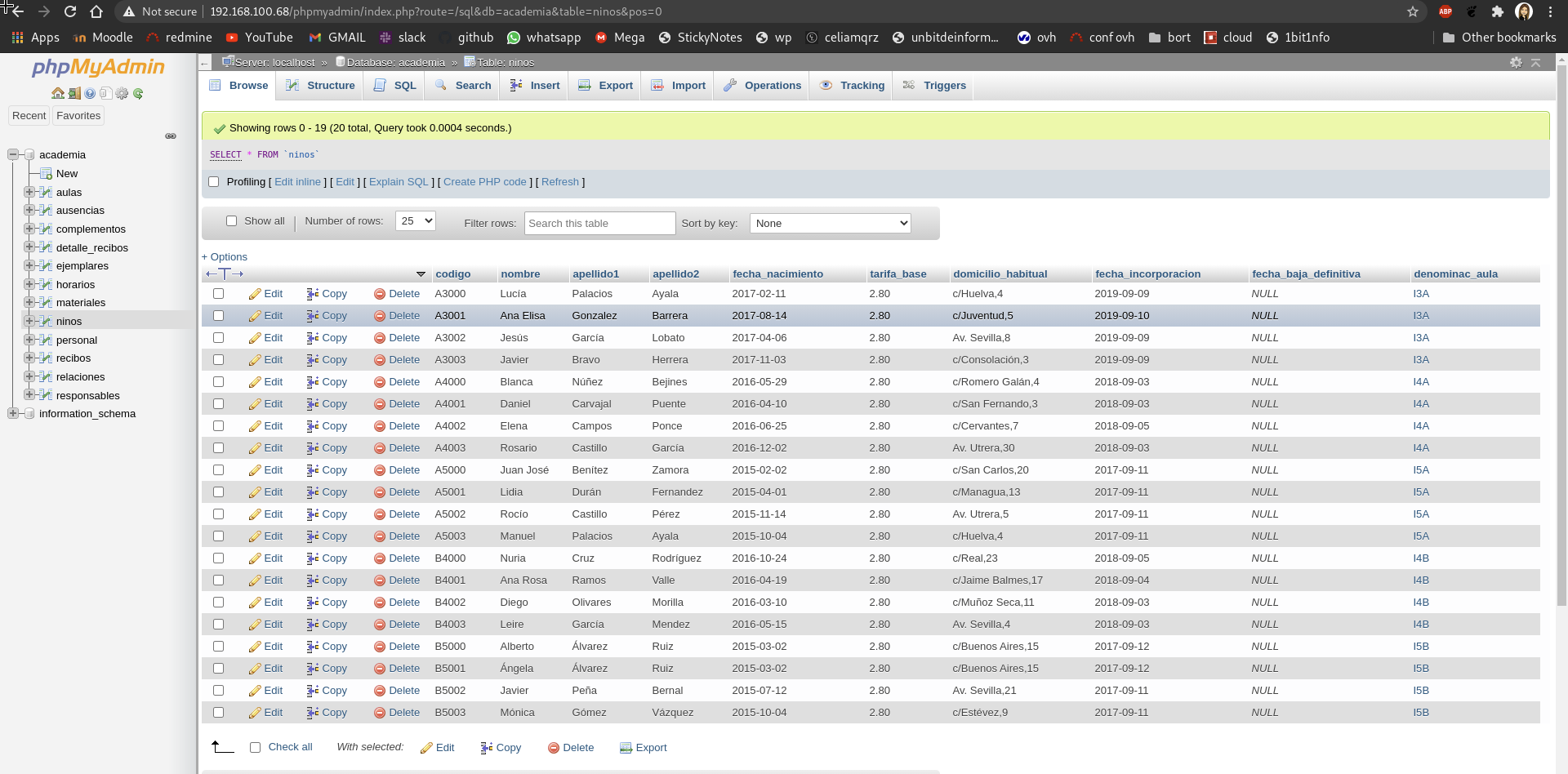Select the checkbox for row A4000
This screenshot has width=1568, height=774.
tap(218, 382)
